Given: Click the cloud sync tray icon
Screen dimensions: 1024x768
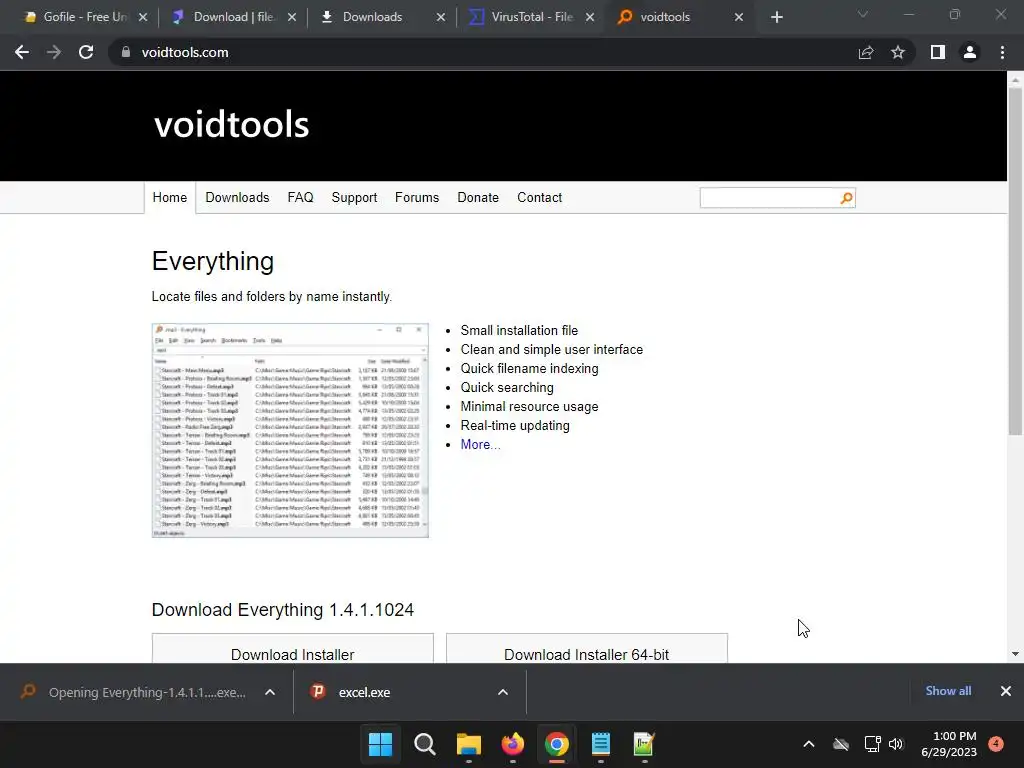Looking at the screenshot, I should (x=841, y=744).
